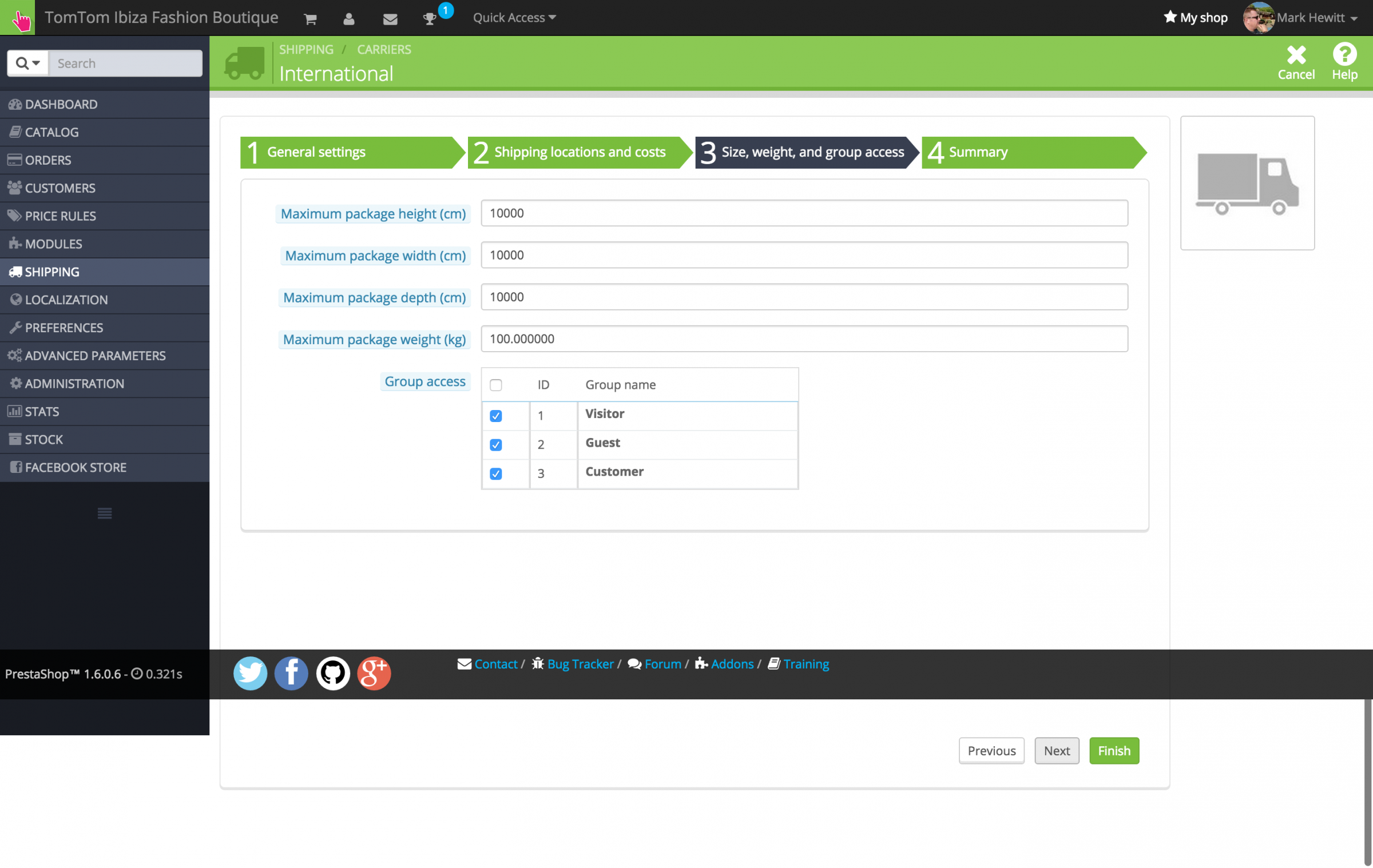Open the Twitter icon in footer
Screen dimensions: 1373x868
pos(250,673)
